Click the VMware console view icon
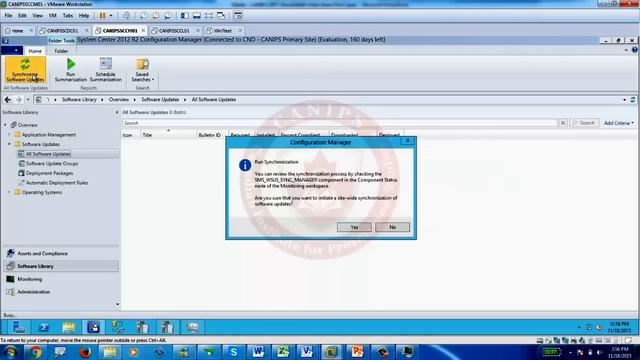Screen dimensions: 640x360 click(238, 16)
